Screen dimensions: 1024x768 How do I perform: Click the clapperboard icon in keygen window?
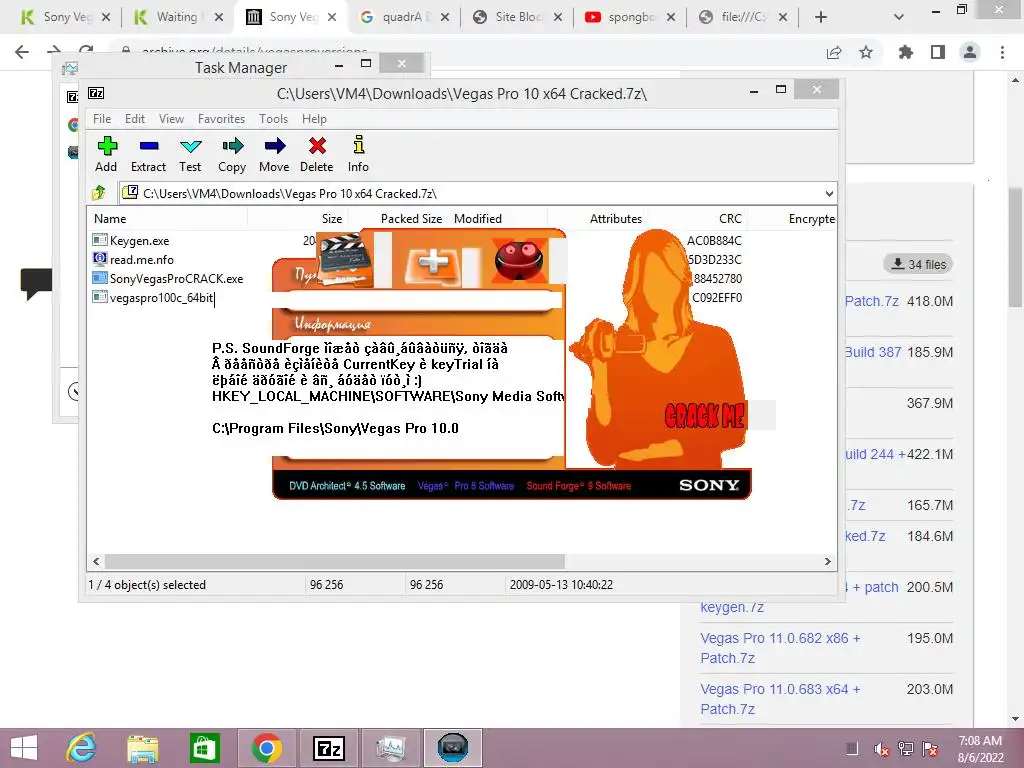click(x=345, y=259)
